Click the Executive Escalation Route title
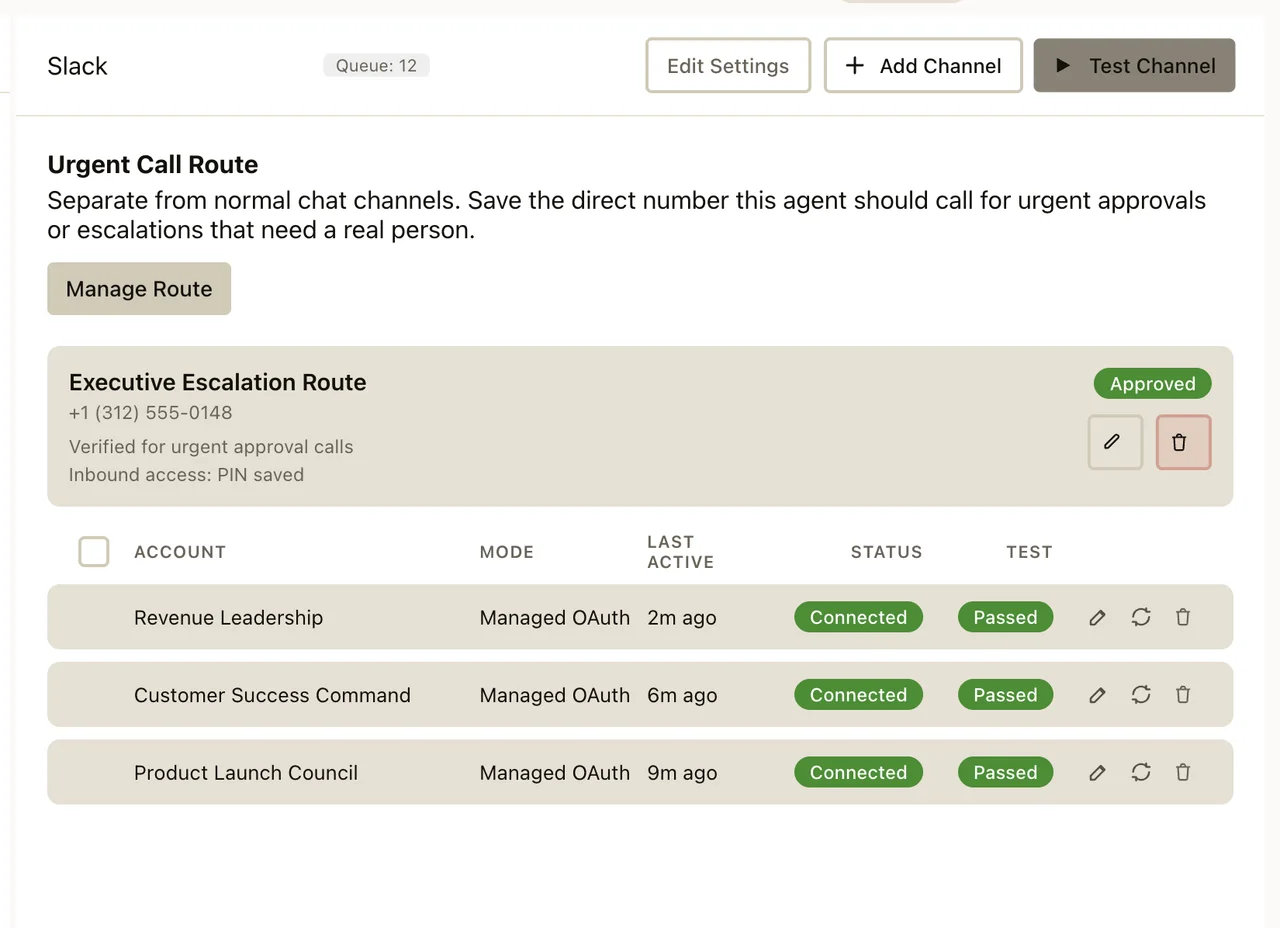The image size is (1280, 928). point(218,382)
